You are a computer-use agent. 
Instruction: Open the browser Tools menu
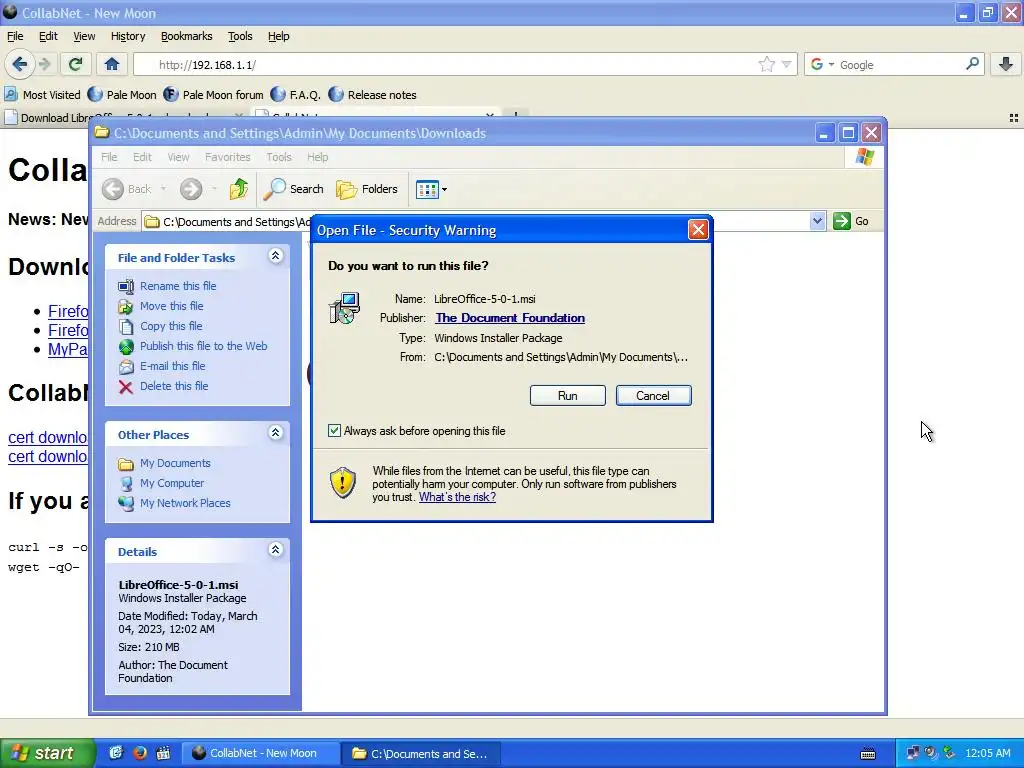[240, 36]
